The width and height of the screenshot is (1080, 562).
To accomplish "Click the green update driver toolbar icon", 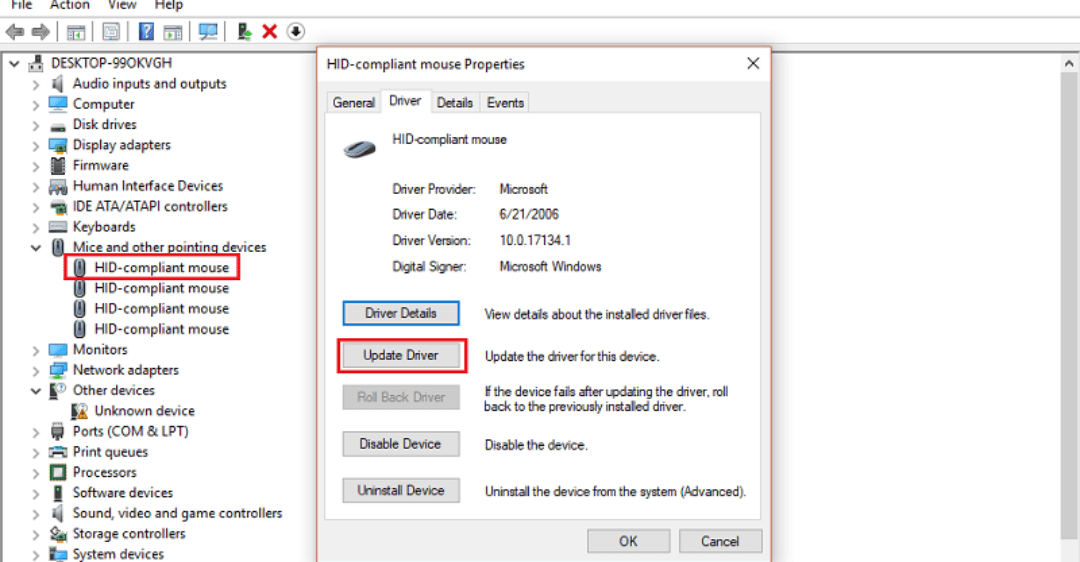I will click(x=244, y=32).
